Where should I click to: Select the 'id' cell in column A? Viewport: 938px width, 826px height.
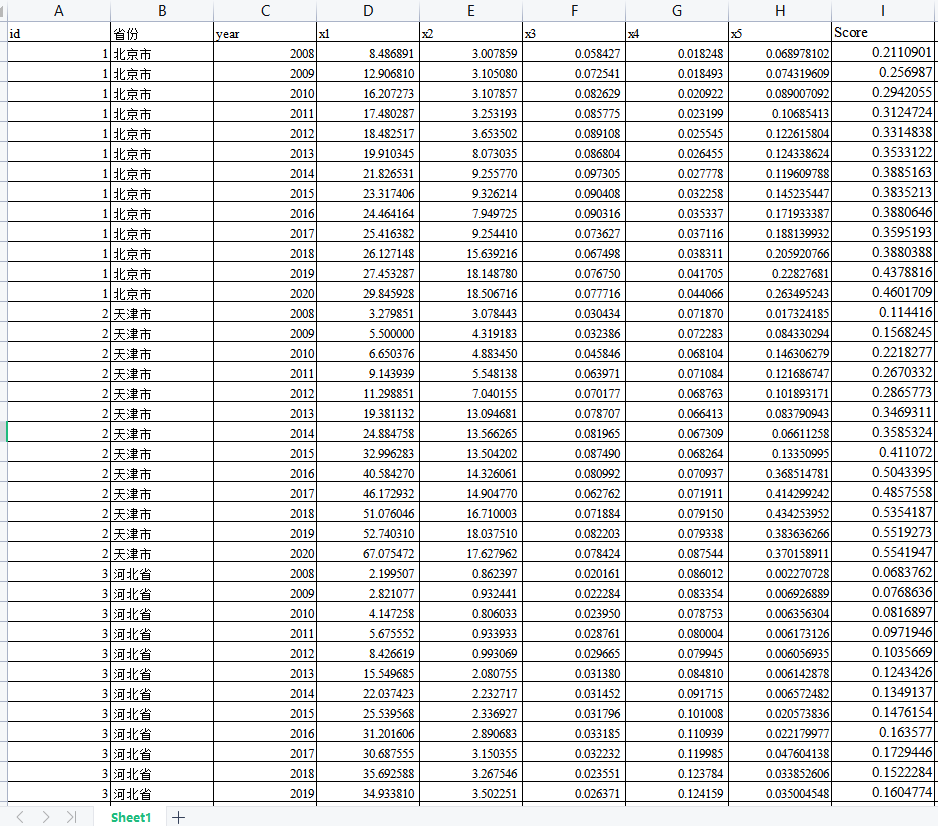(x=58, y=33)
